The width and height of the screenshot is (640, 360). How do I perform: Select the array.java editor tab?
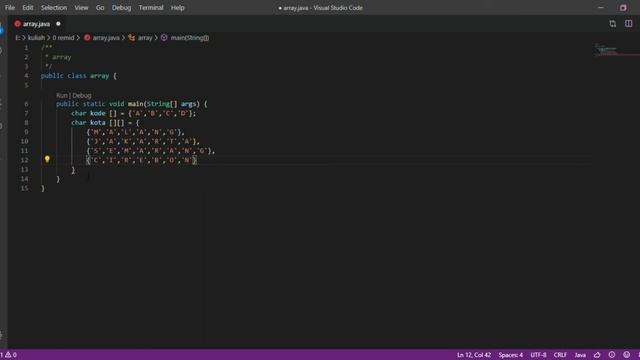[37, 24]
